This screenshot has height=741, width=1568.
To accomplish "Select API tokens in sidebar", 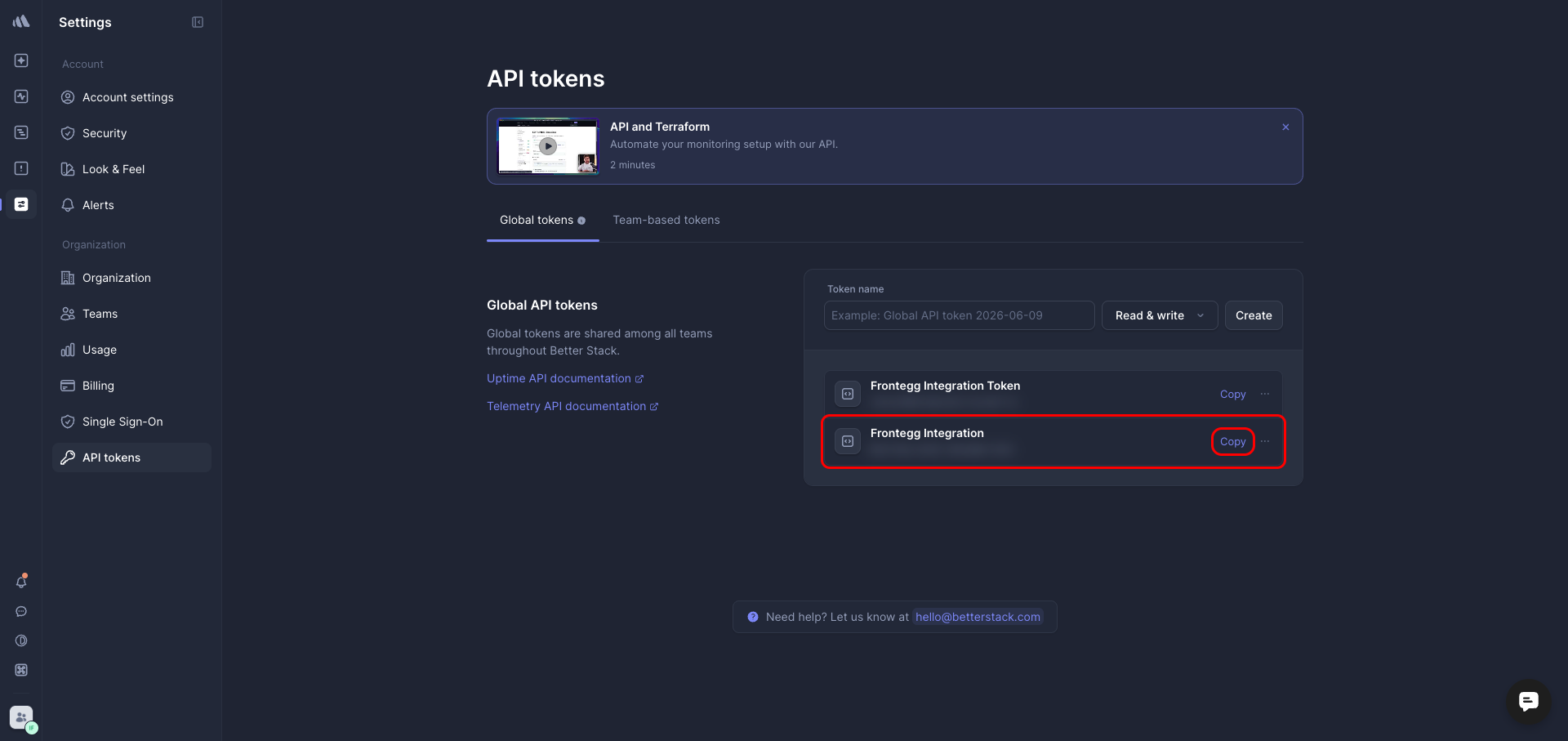I will tap(131, 458).
